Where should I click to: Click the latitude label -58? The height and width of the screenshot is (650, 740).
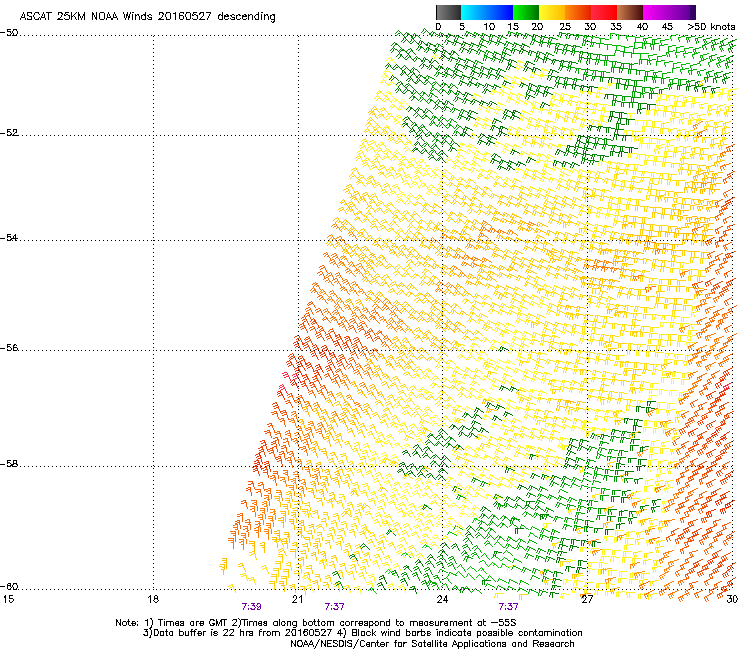(x=9, y=464)
